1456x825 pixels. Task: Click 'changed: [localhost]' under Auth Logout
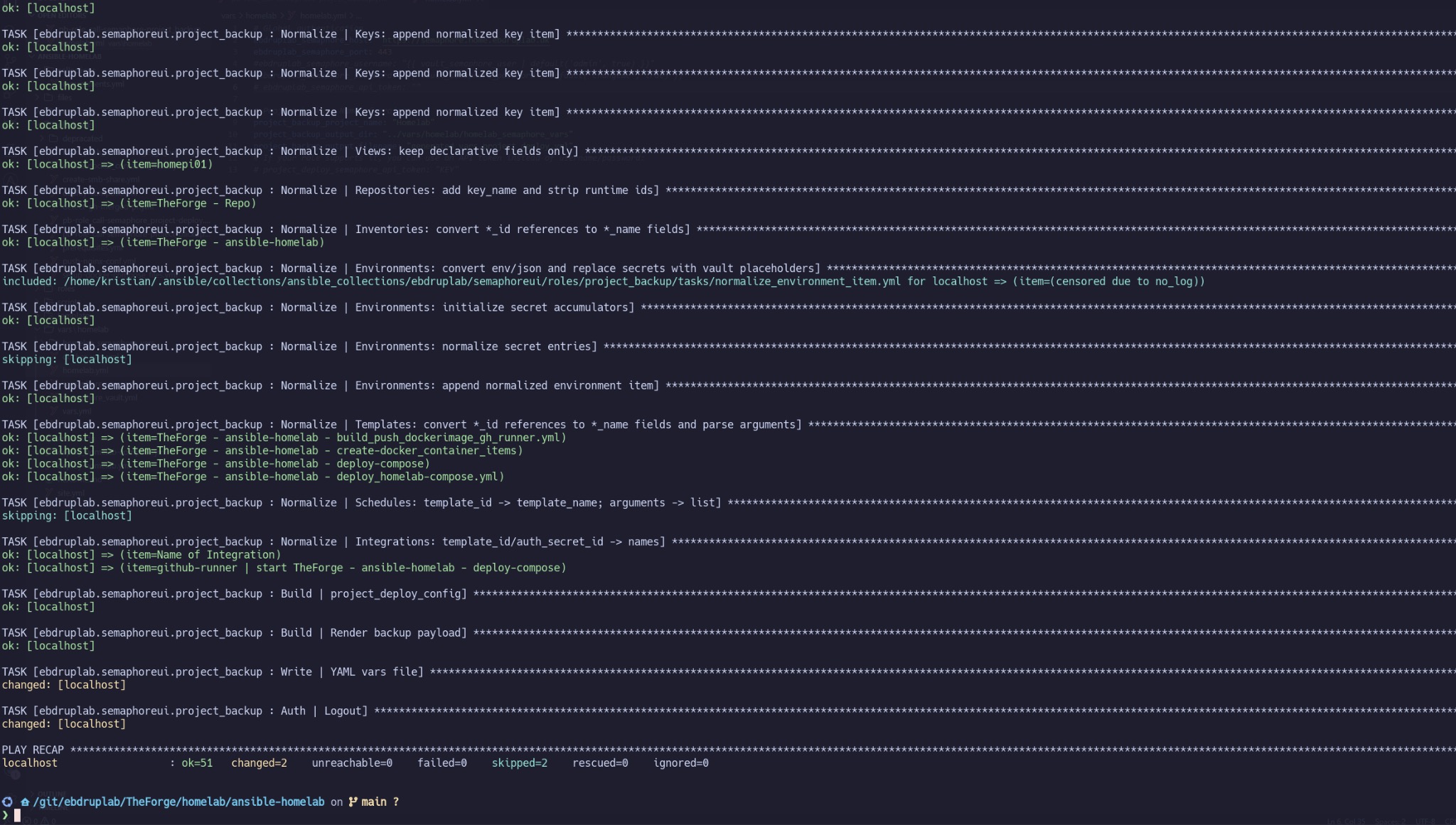point(64,723)
